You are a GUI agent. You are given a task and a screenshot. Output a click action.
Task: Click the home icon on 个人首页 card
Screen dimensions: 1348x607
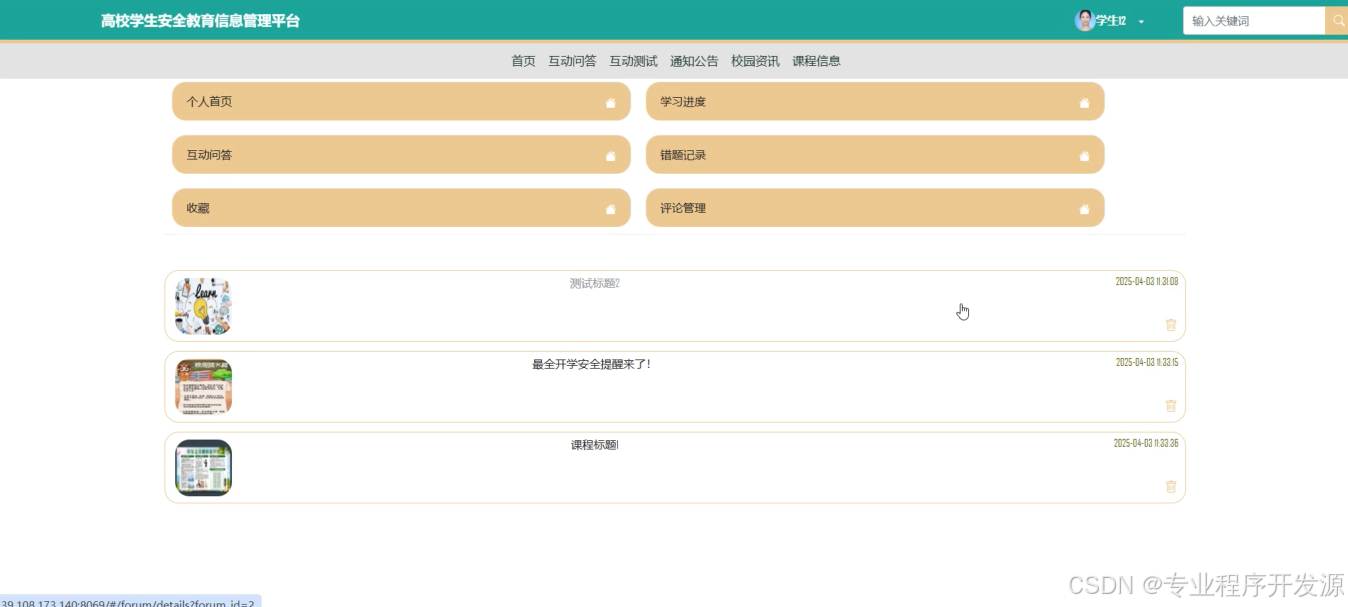point(610,102)
